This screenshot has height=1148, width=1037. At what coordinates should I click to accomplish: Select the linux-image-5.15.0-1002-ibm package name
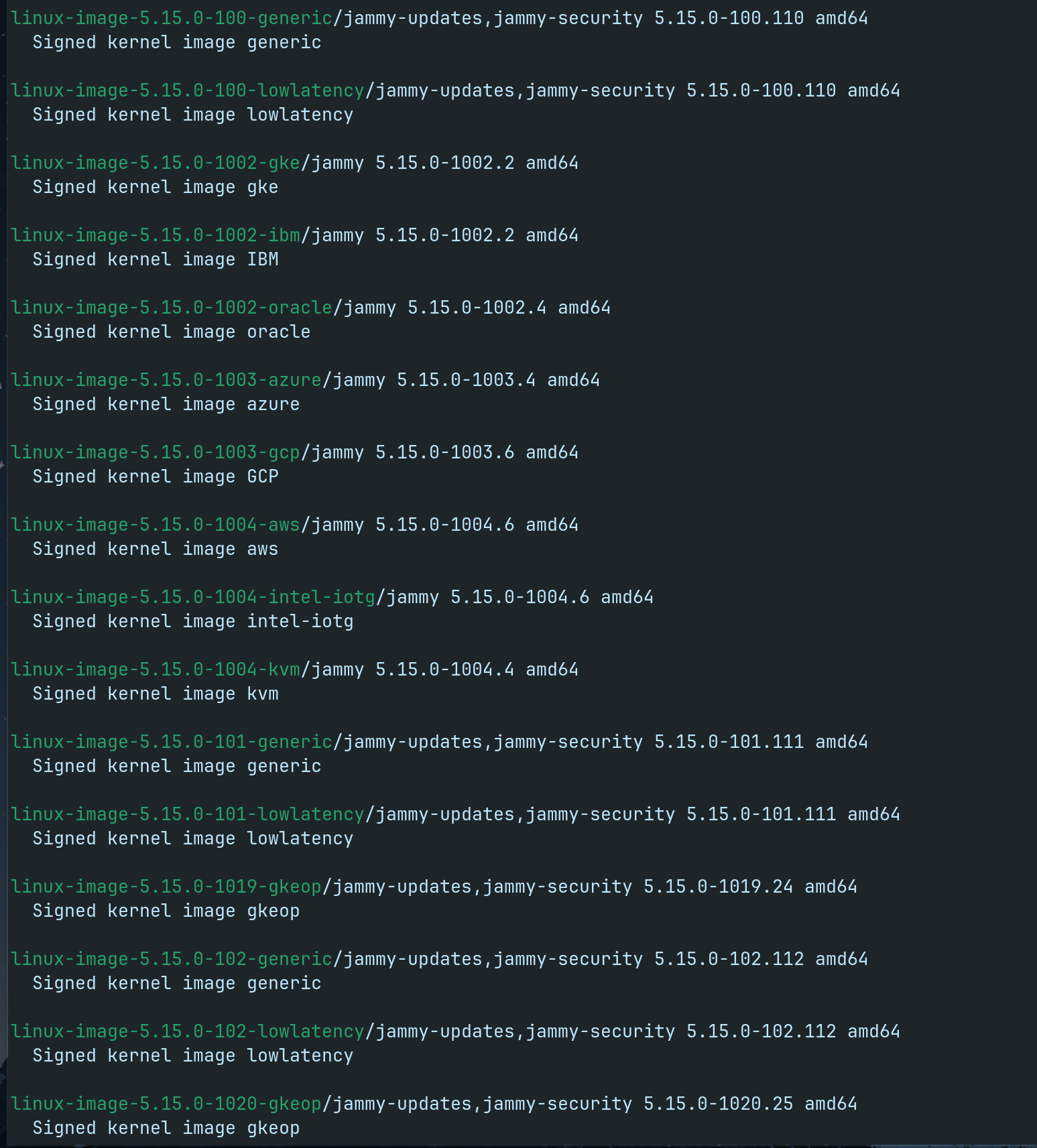click(x=156, y=235)
